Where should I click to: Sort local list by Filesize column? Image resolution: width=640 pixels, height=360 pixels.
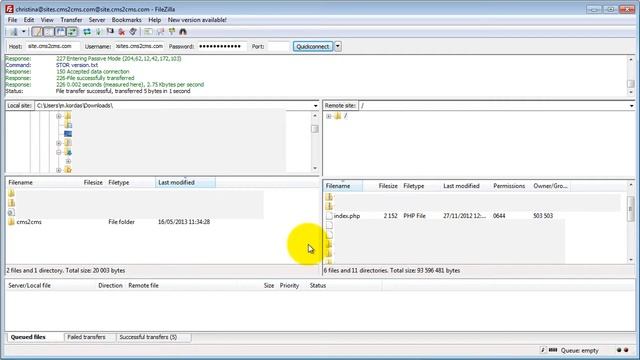click(93, 182)
